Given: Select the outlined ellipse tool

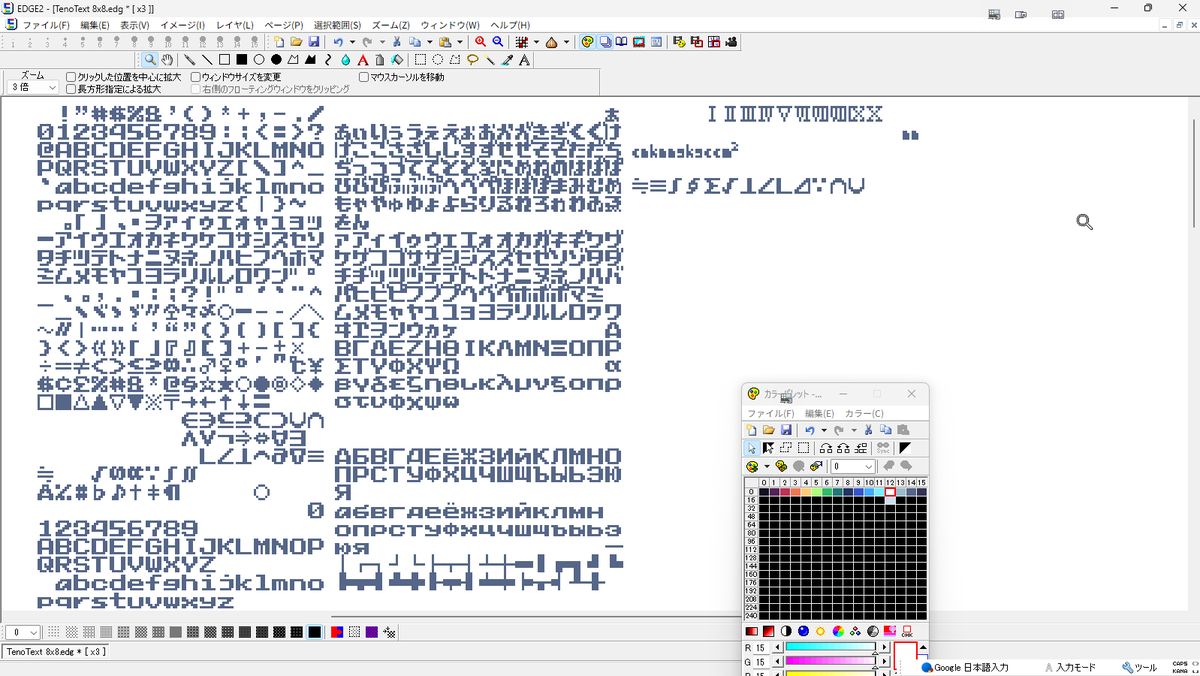Looking at the screenshot, I should tap(258, 60).
